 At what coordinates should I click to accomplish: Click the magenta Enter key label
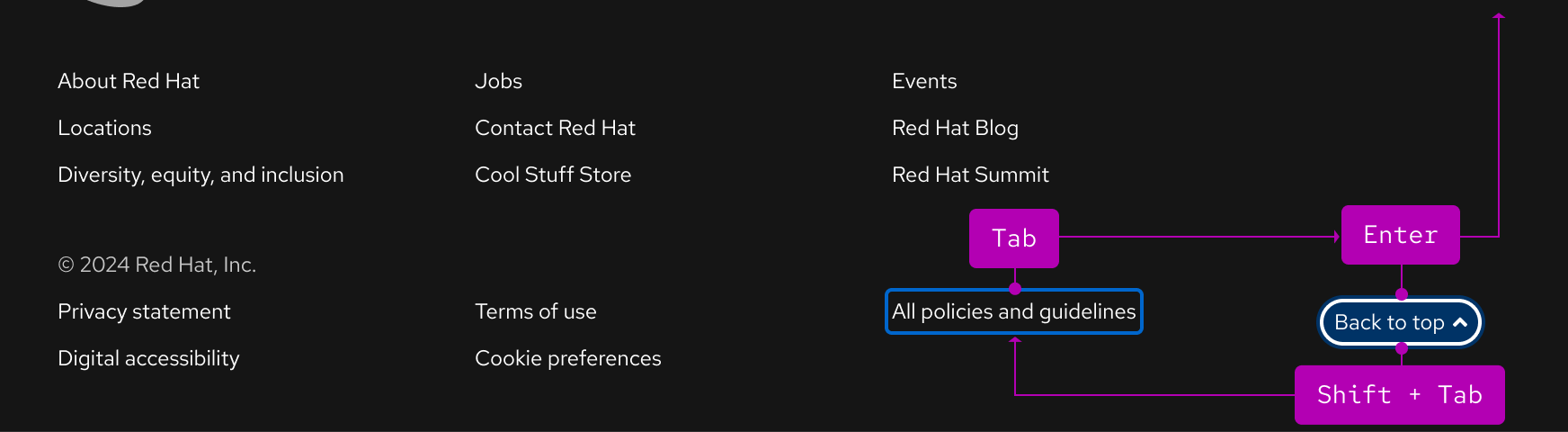(x=1400, y=235)
